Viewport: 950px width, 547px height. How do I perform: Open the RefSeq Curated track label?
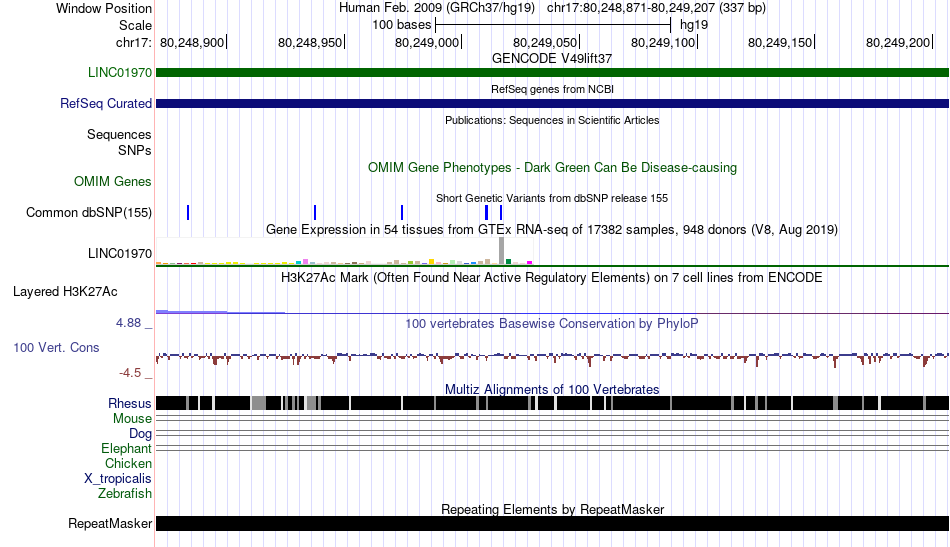(106, 104)
